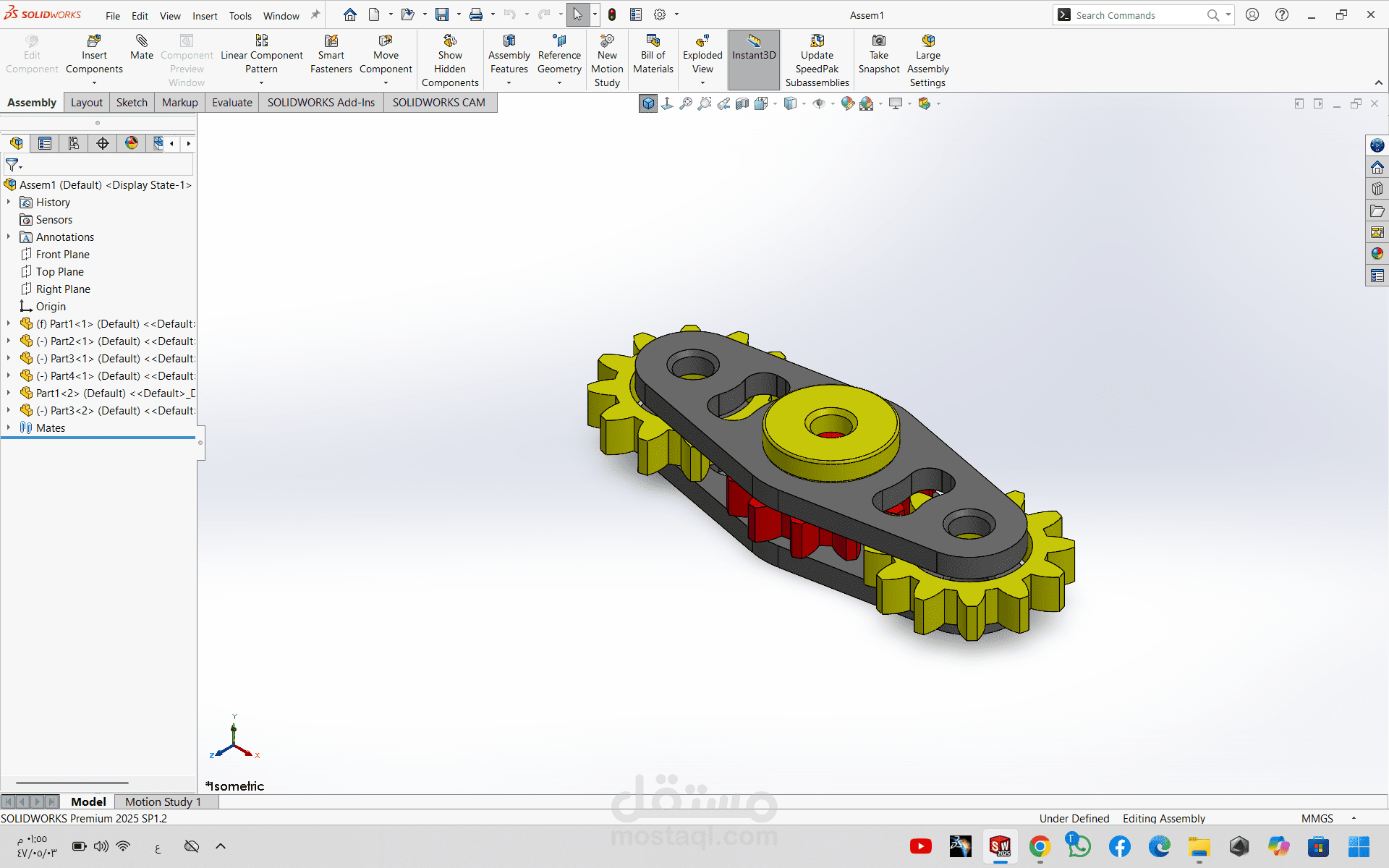
Task: Click the Search Commands input field
Action: tap(1139, 15)
